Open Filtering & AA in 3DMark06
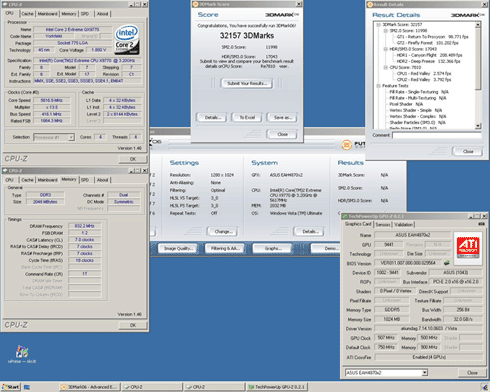 tap(225, 248)
